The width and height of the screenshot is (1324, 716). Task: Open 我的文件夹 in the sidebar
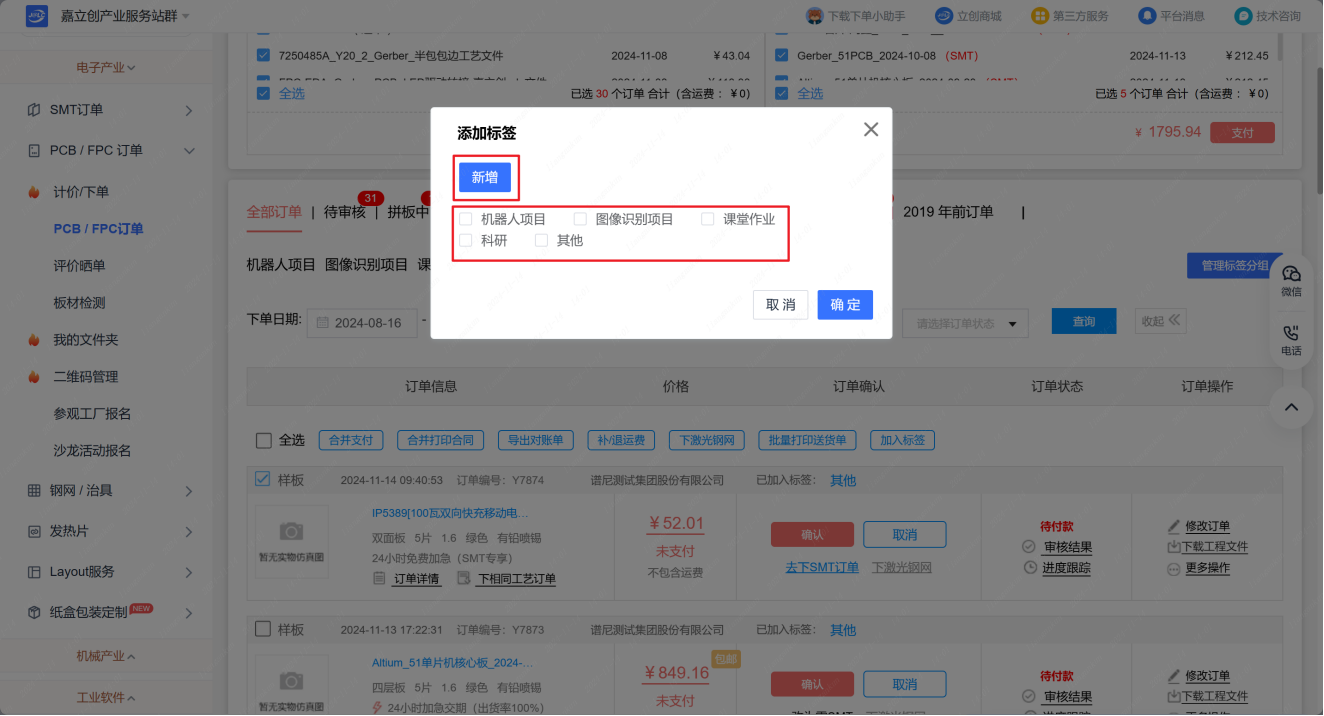pyautogui.click(x=86, y=340)
